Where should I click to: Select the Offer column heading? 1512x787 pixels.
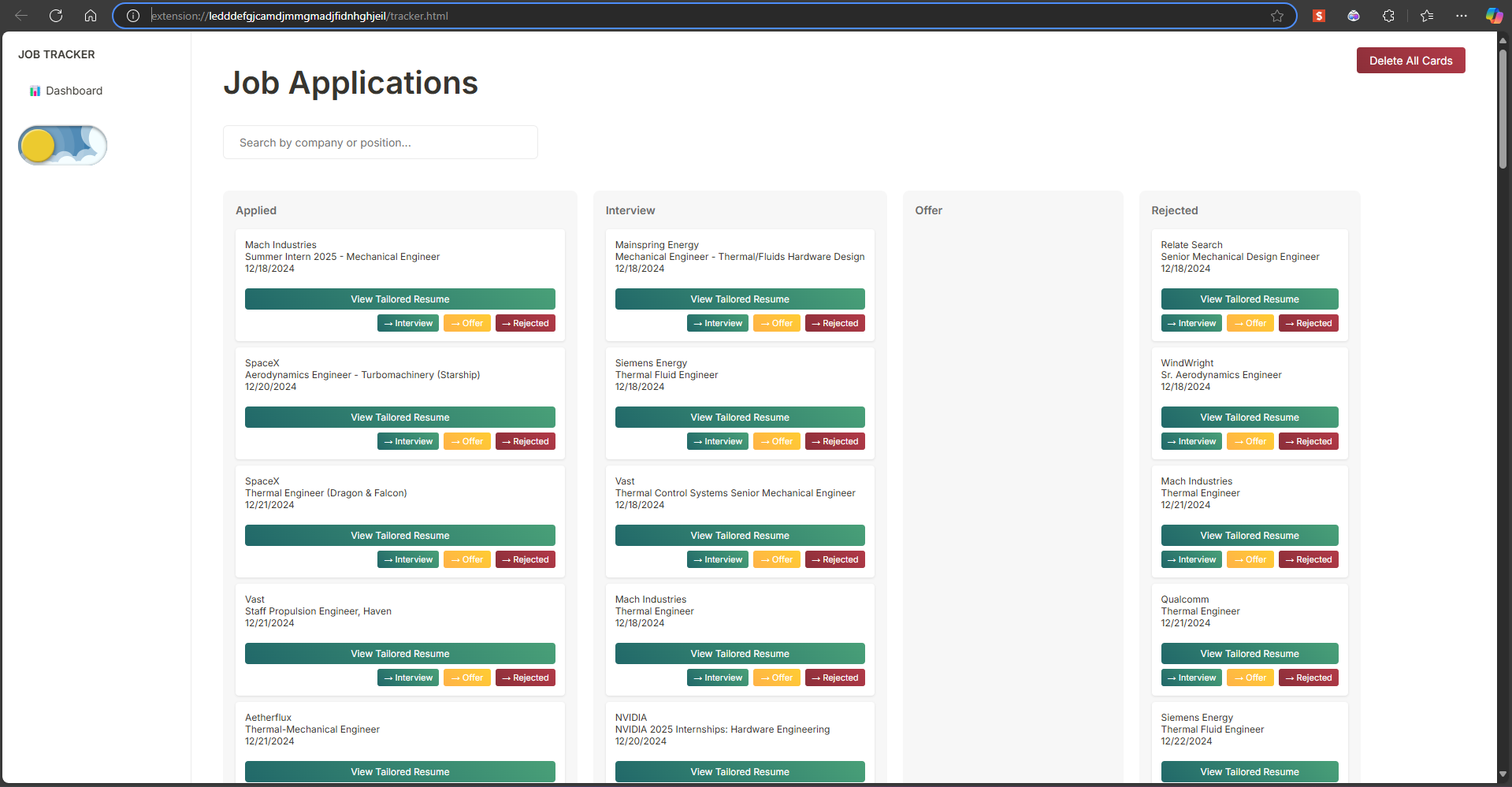click(928, 210)
